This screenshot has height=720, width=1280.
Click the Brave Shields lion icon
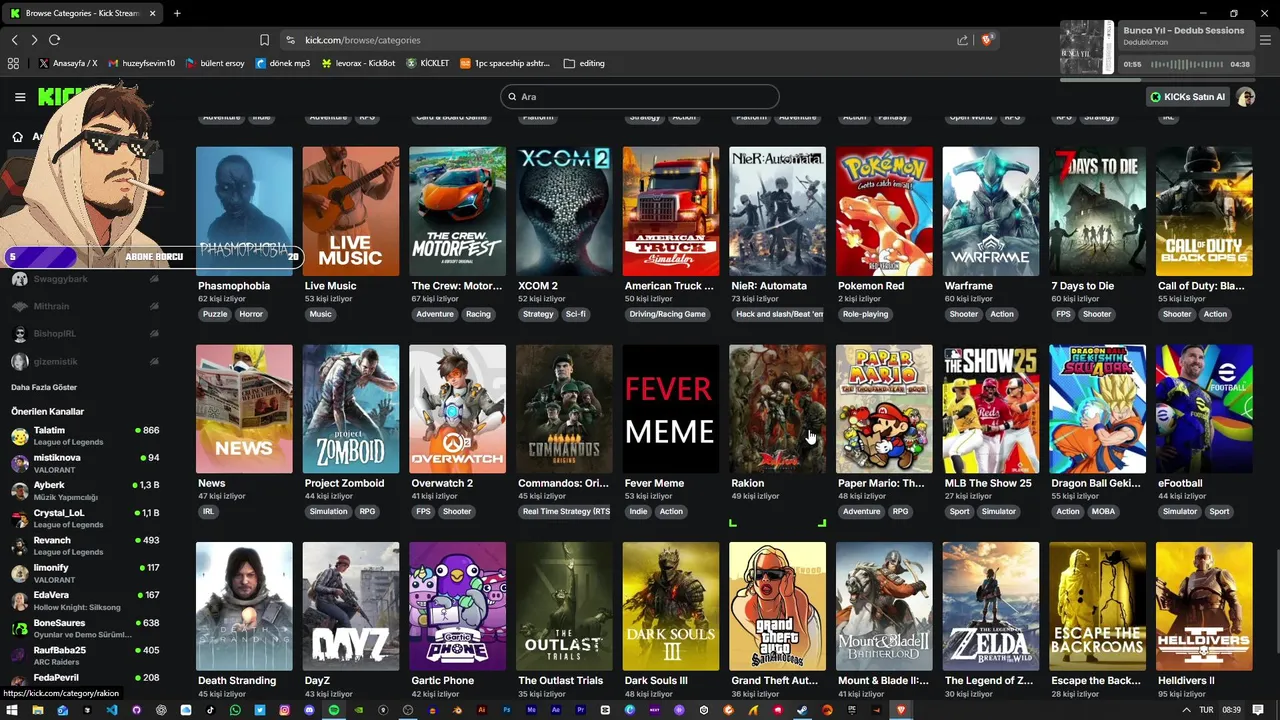(987, 40)
